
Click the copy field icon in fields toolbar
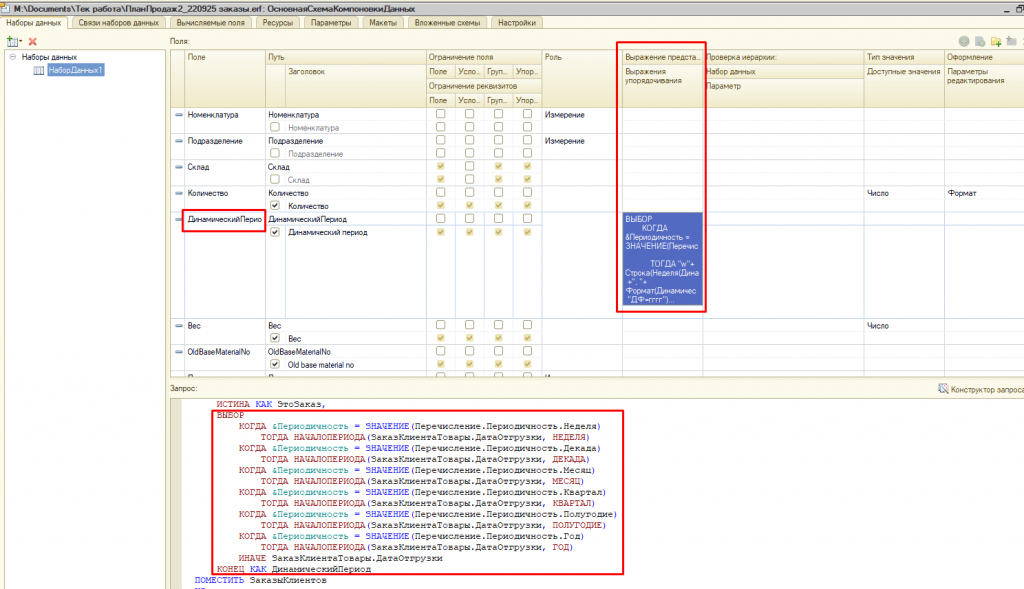980,41
